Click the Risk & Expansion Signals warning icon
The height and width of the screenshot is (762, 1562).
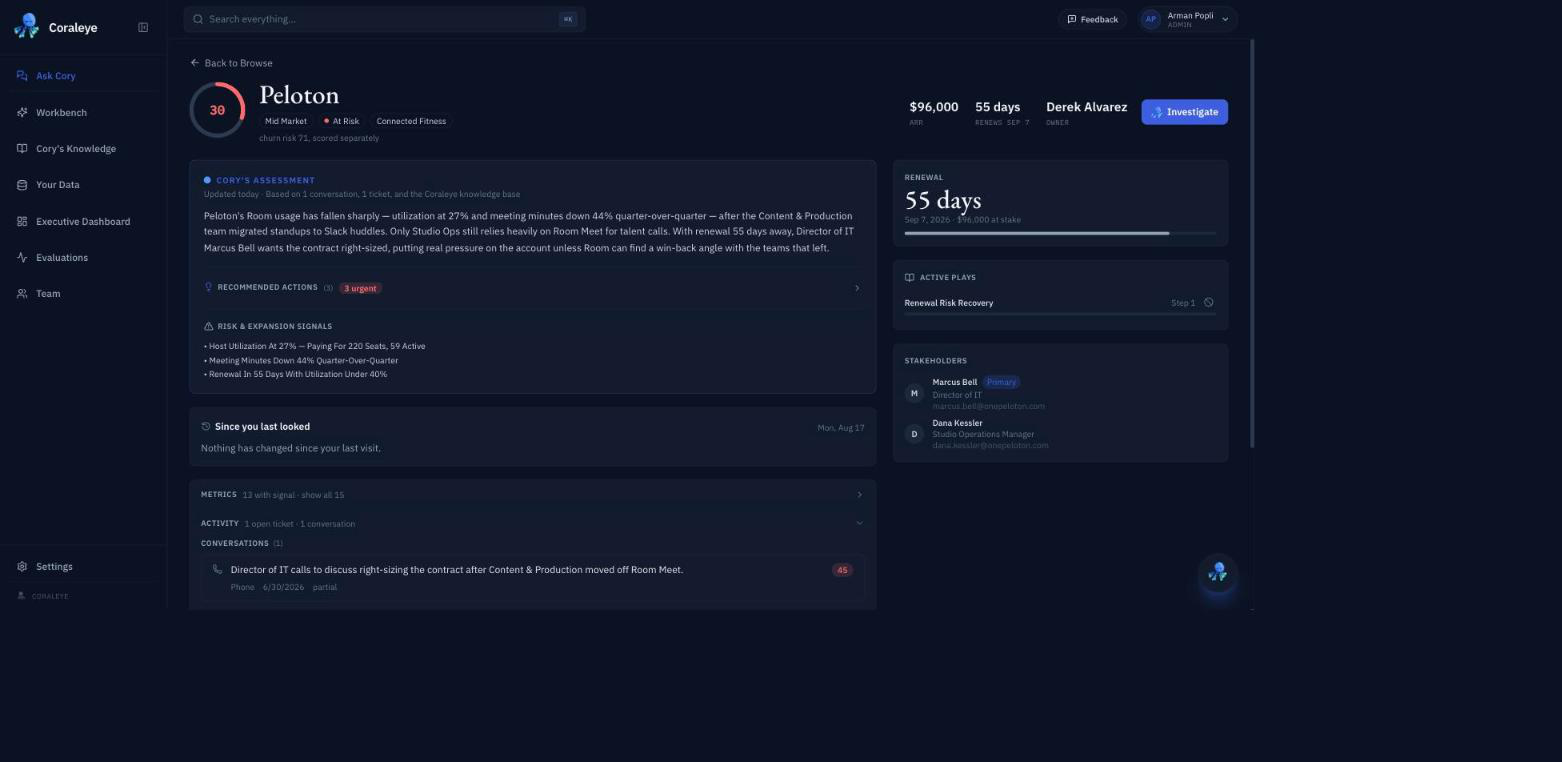click(208, 326)
